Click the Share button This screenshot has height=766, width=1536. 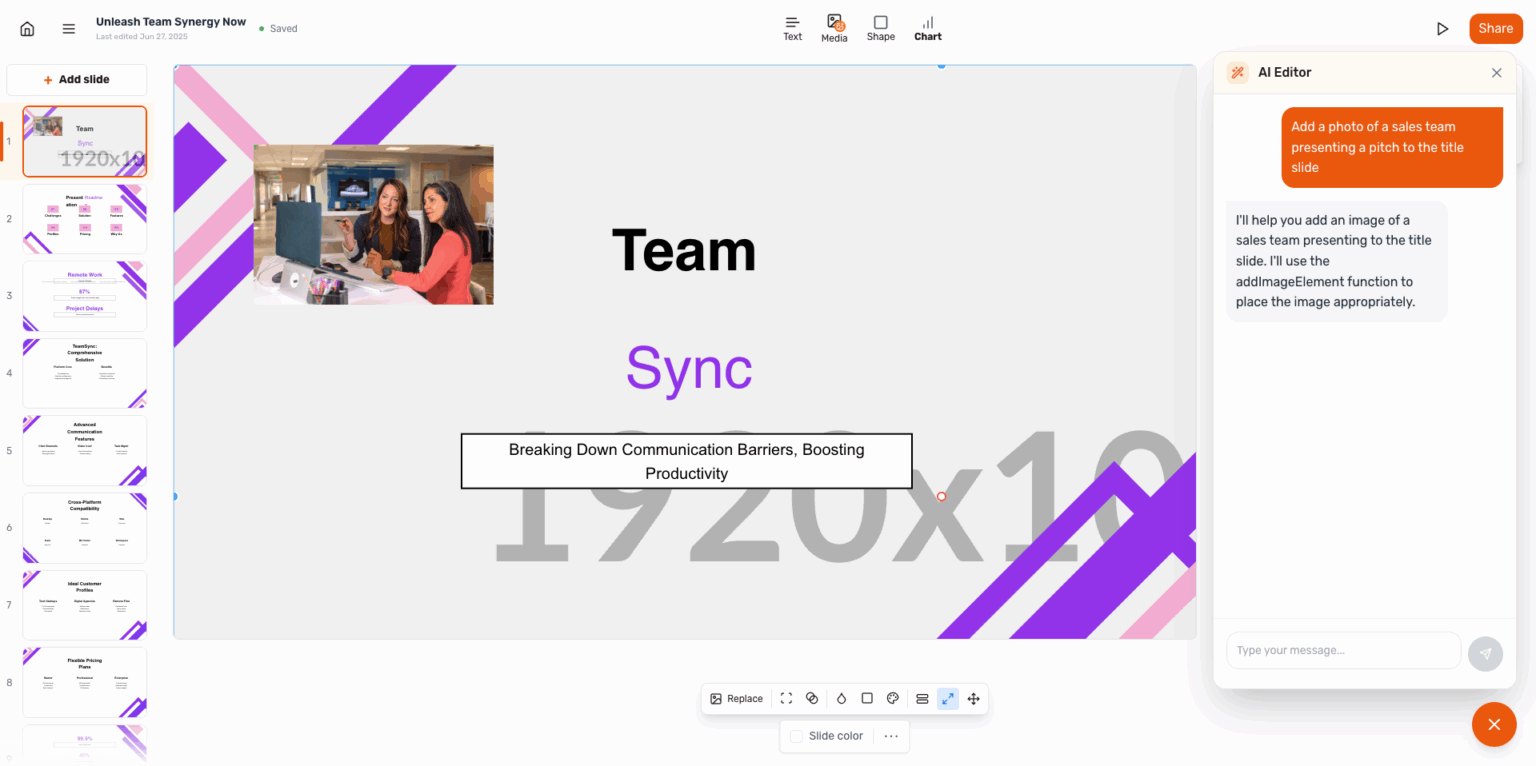1495,28
